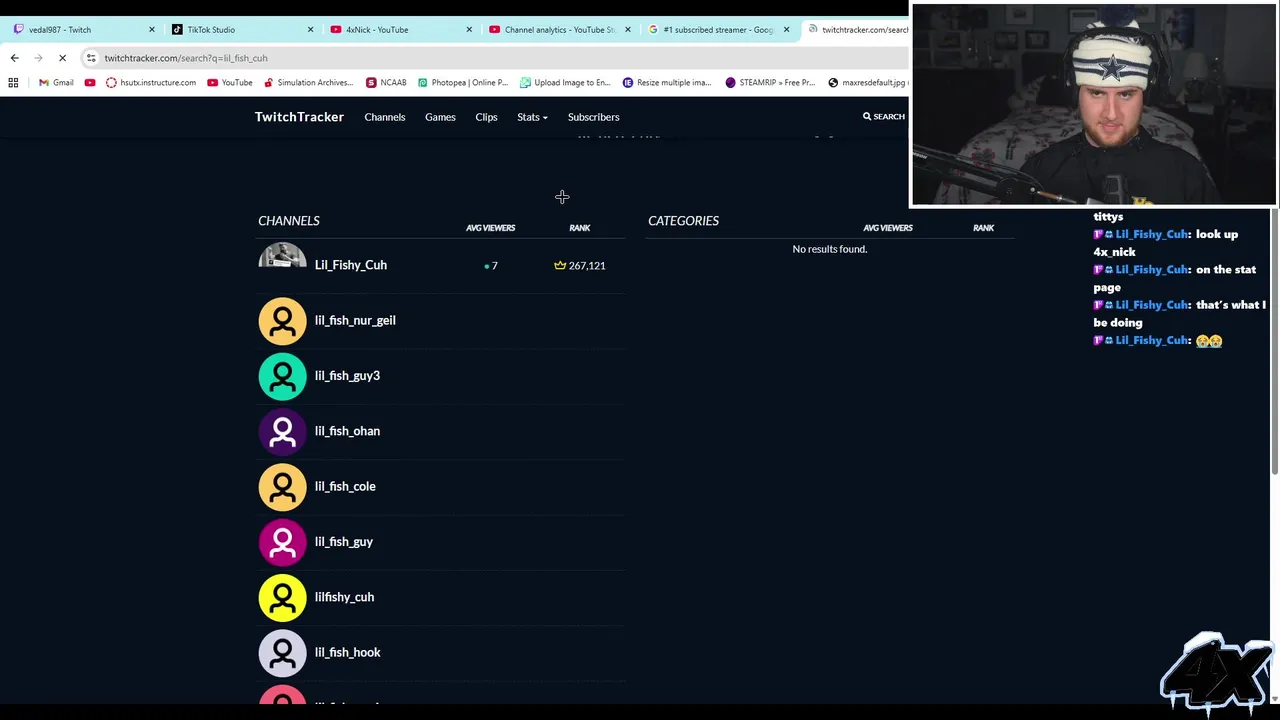The width and height of the screenshot is (1280, 720).
Task: Open the Games nav item
Action: click(440, 117)
